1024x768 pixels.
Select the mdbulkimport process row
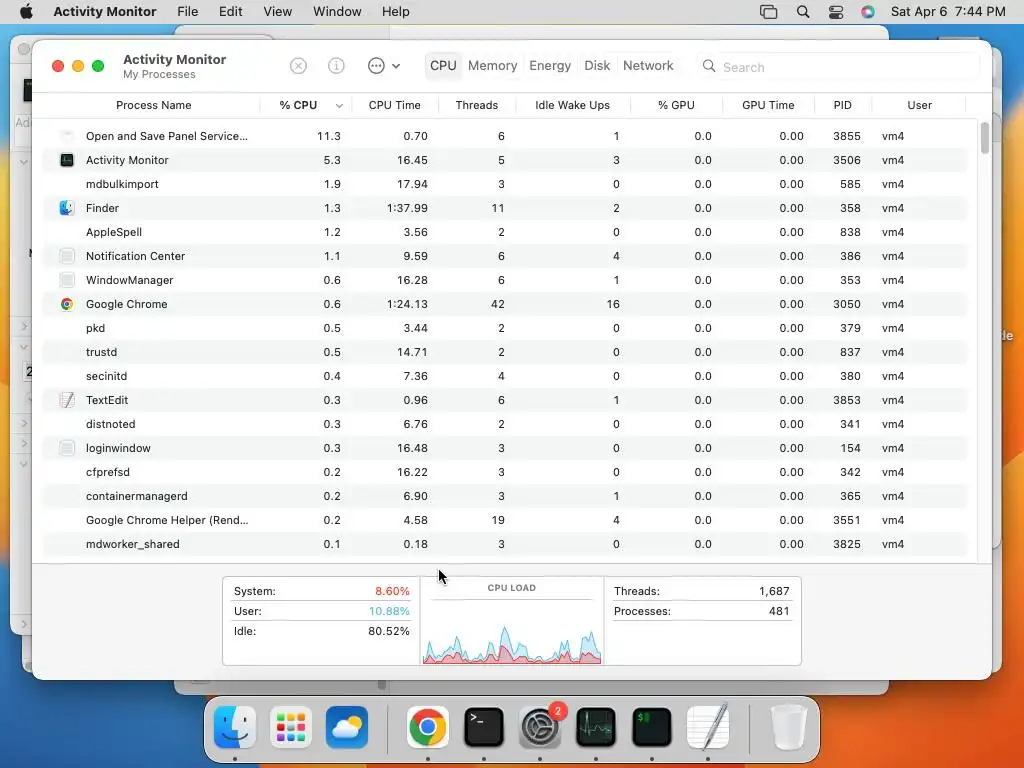(x=505, y=184)
